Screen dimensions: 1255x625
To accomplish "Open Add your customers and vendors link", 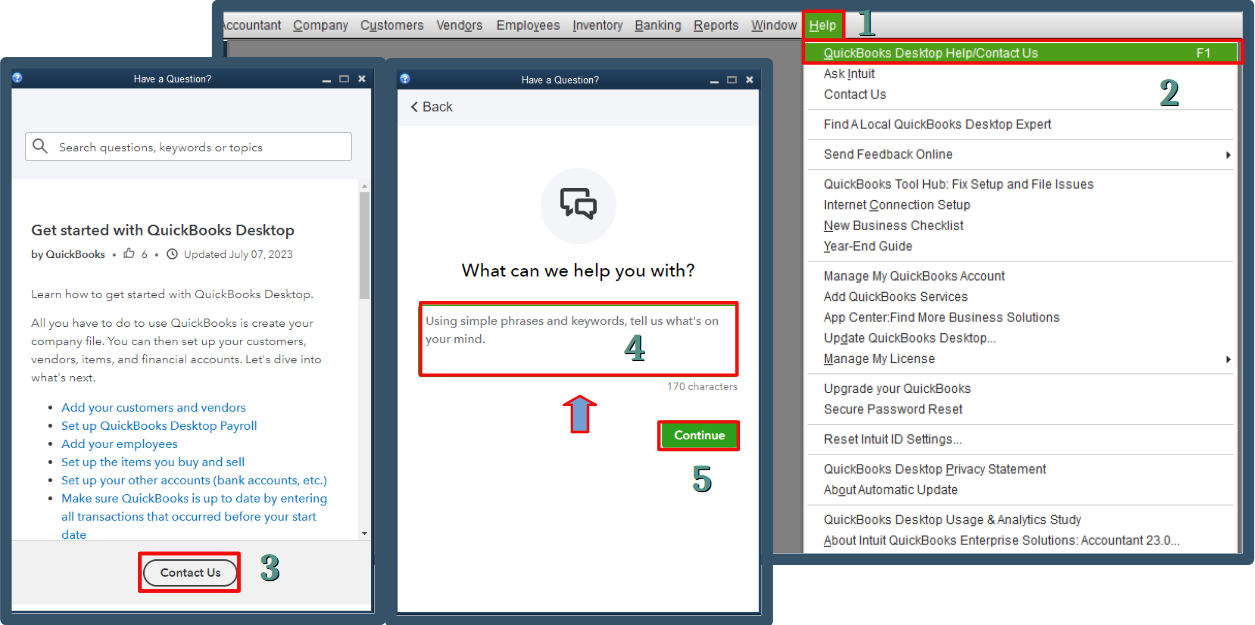I will click(x=153, y=407).
